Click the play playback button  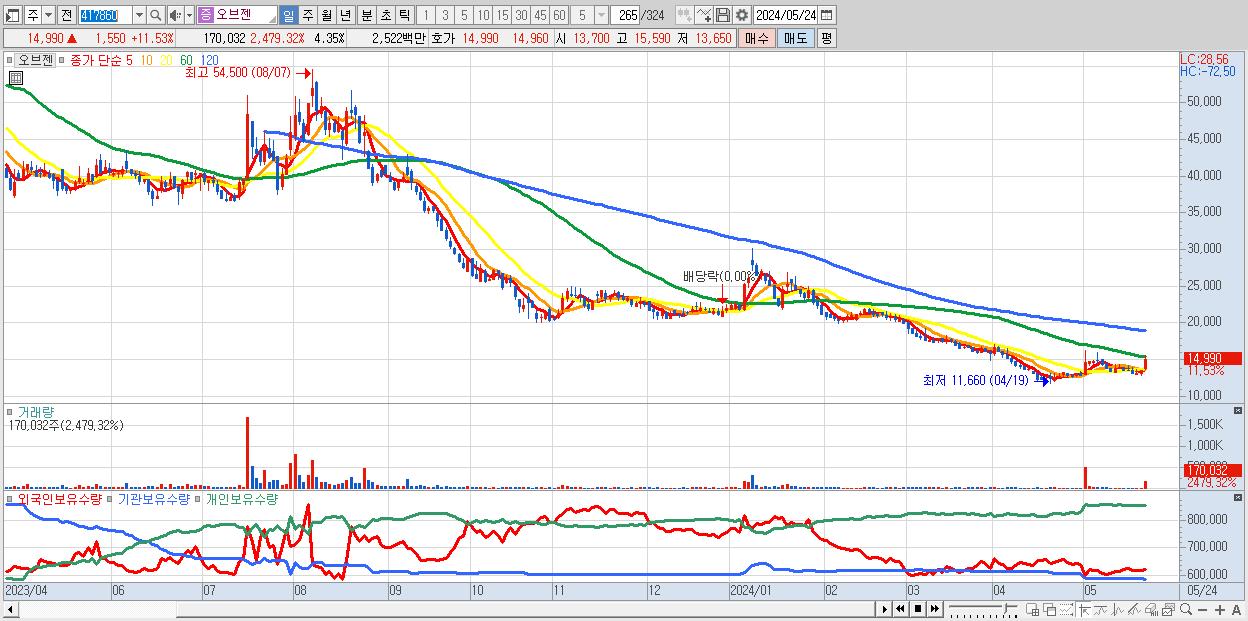885,609
